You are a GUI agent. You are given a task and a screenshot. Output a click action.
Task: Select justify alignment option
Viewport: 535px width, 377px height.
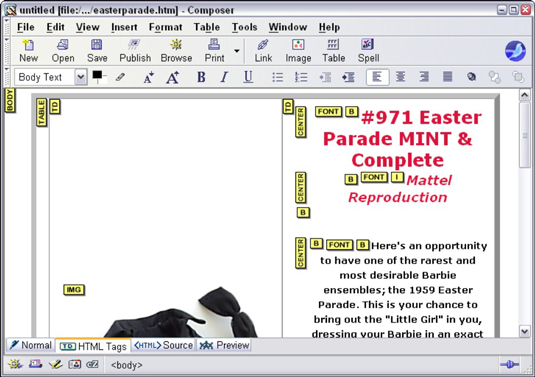tap(447, 77)
